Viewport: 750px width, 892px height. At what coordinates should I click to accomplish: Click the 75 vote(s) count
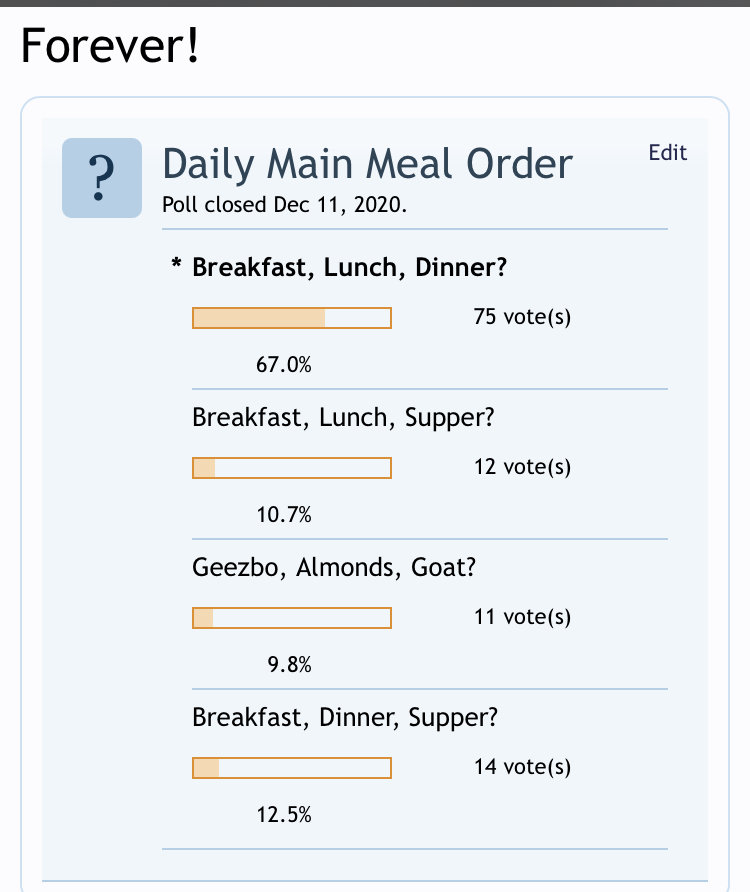522,317
